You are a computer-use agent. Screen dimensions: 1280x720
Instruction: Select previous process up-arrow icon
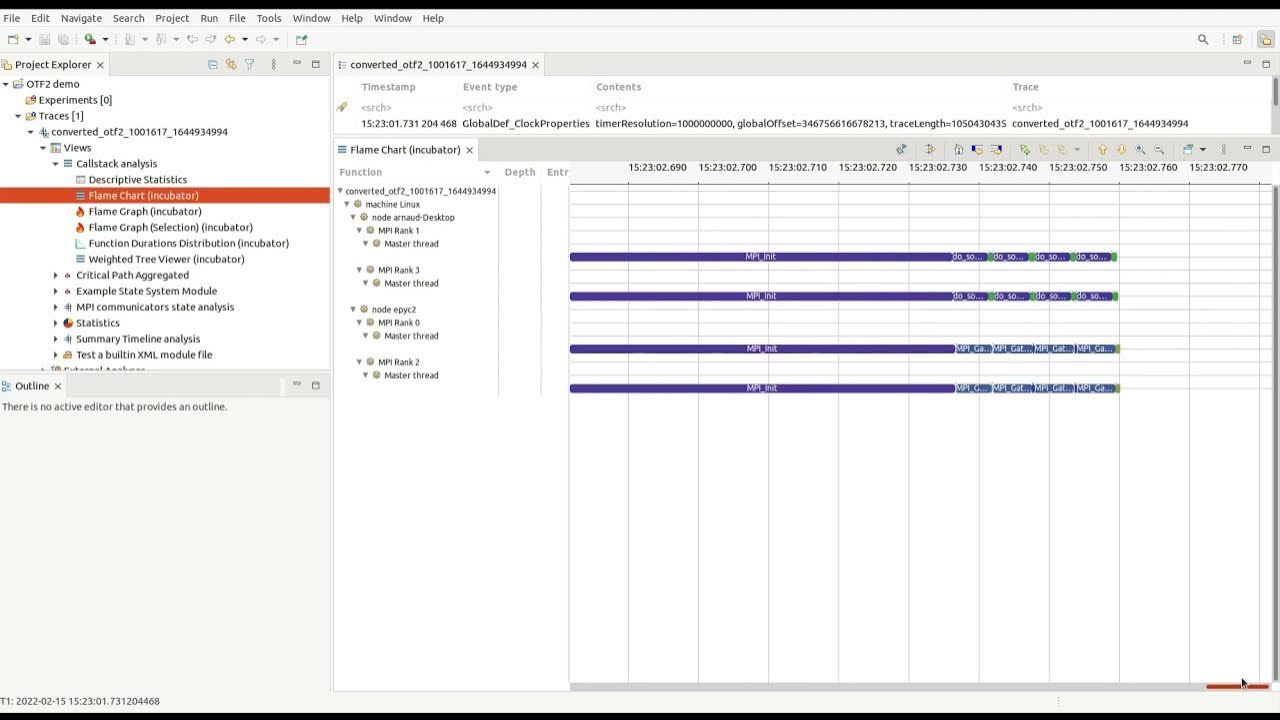[1103, 150]
